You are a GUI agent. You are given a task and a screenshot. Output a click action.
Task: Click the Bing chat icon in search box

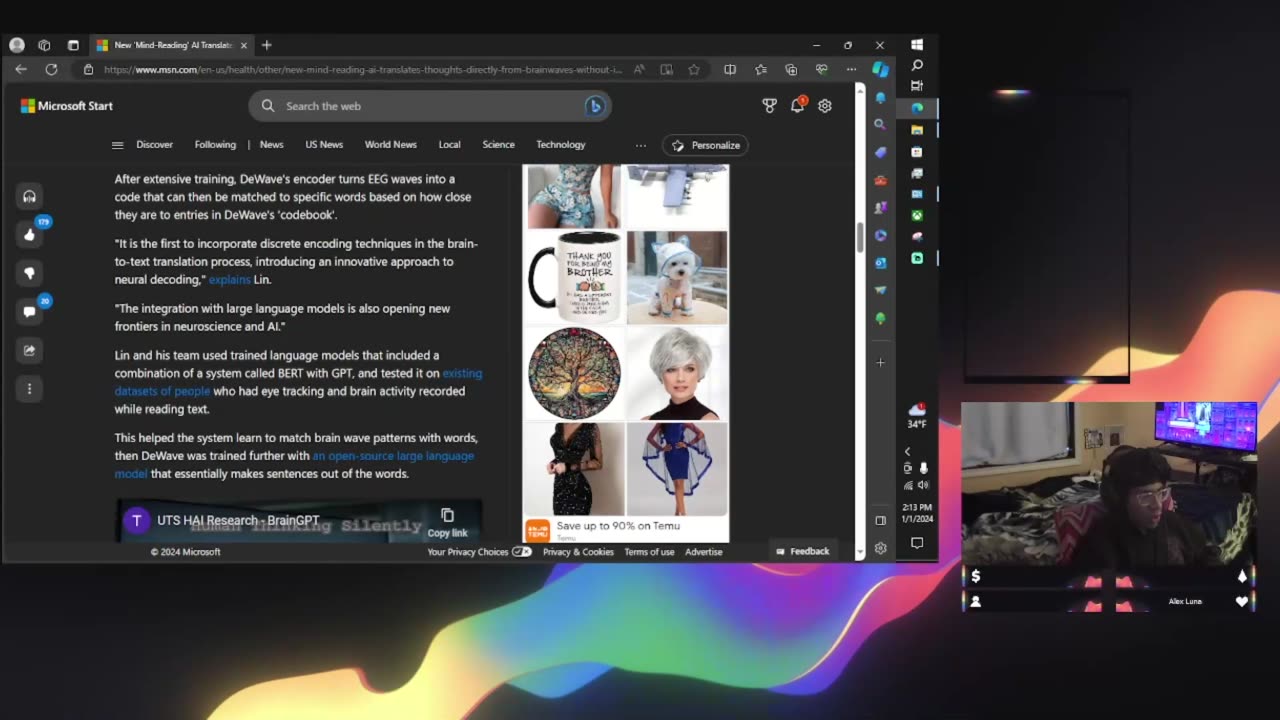pos(594,106)
